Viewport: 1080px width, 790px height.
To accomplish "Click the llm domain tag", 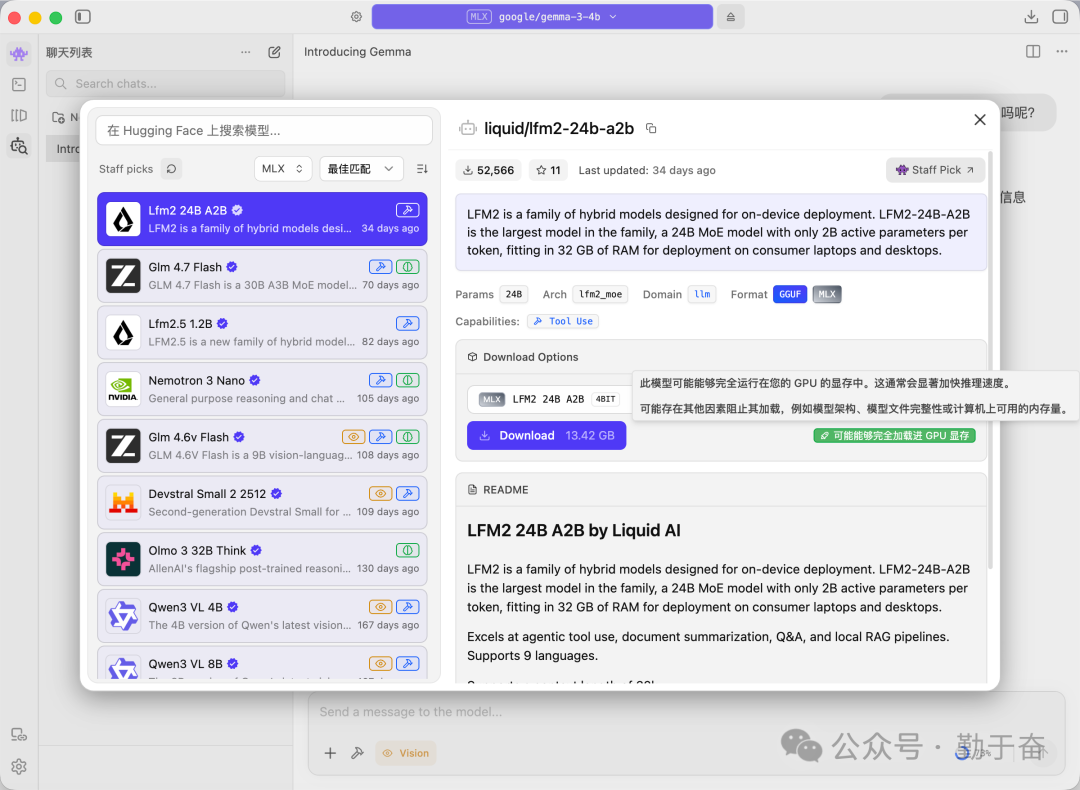I will coord(702,294).
